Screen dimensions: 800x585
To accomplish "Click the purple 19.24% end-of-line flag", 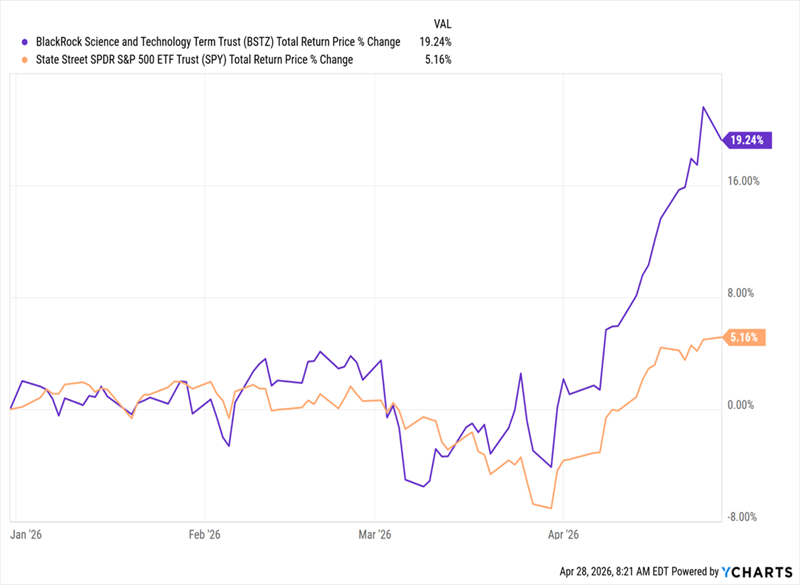I will tap(747, 141).
